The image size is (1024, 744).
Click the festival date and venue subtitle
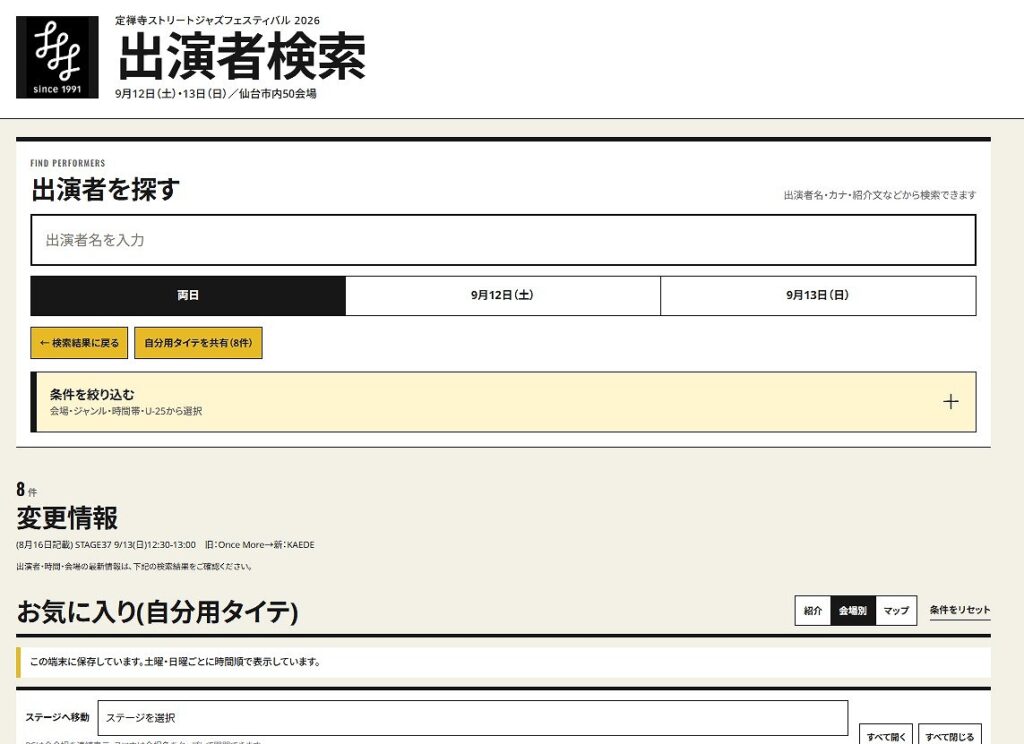[216, 94]
